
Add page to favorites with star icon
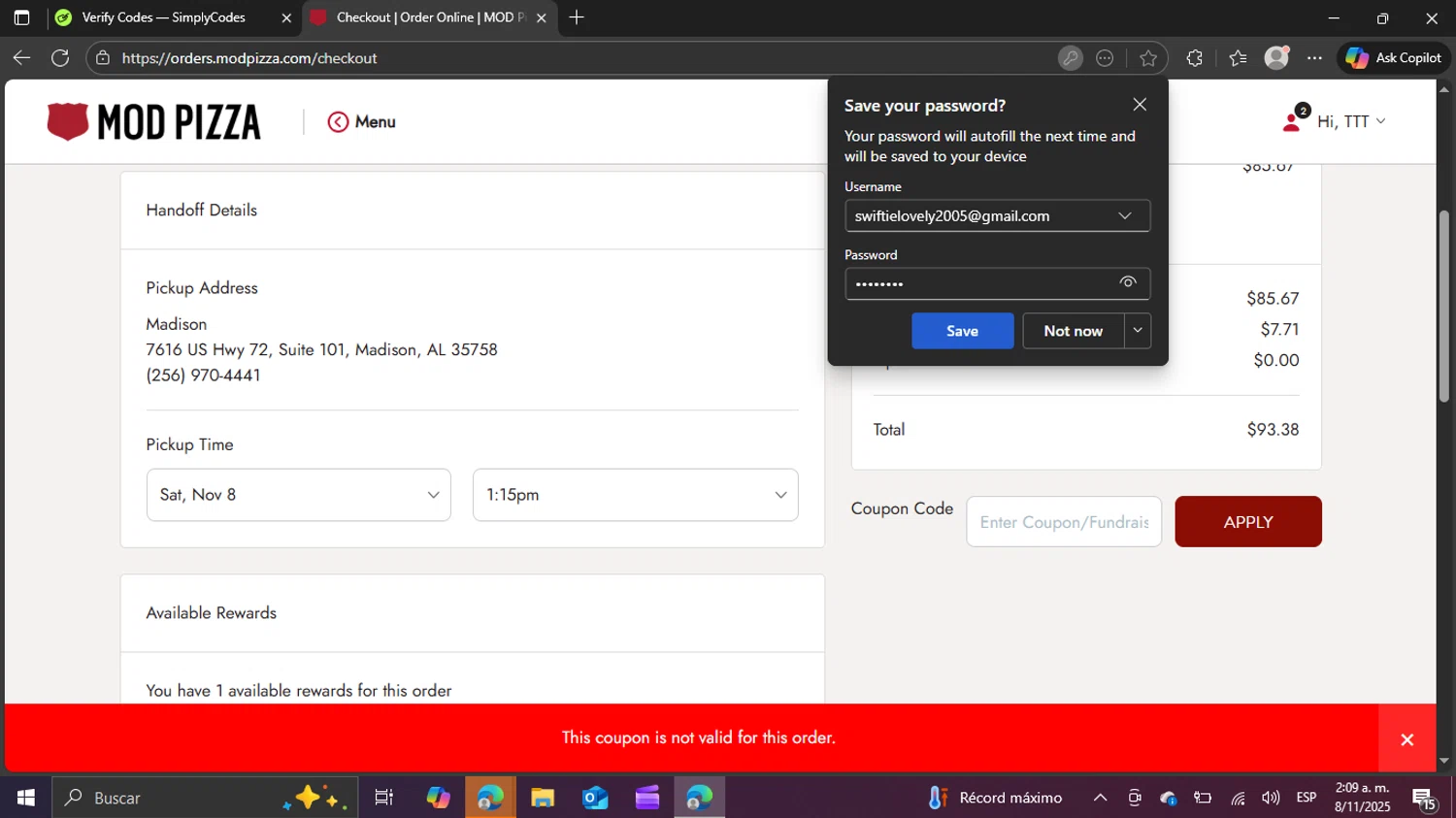(1148, 58)
